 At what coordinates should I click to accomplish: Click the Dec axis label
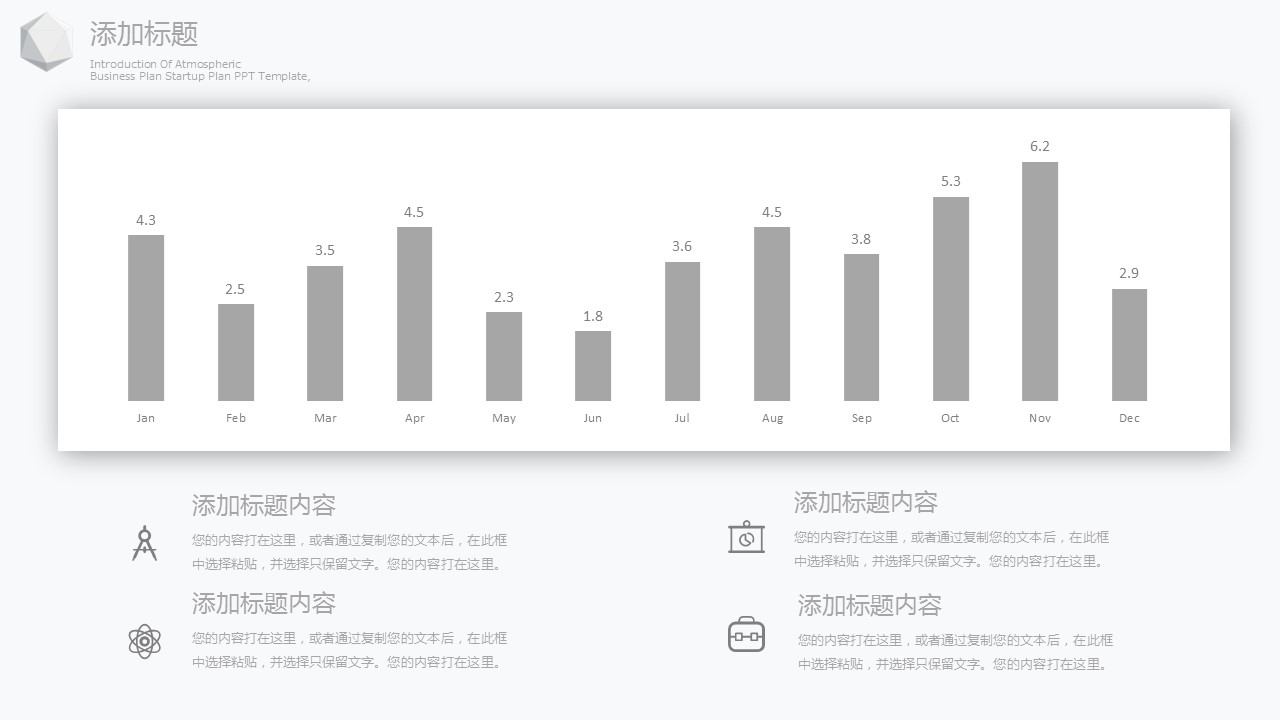coord(1129,418)
